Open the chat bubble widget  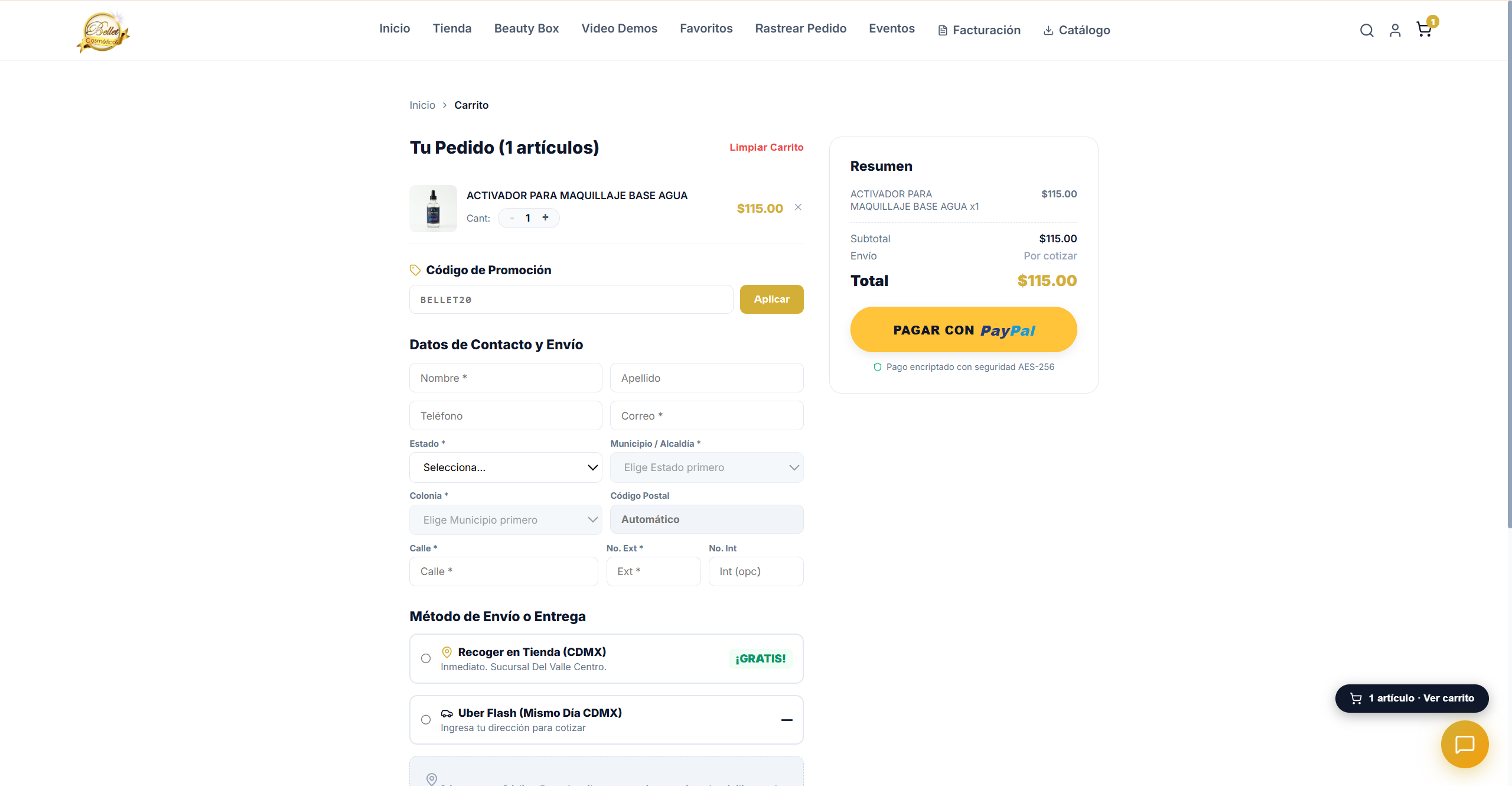[1465, 744]
